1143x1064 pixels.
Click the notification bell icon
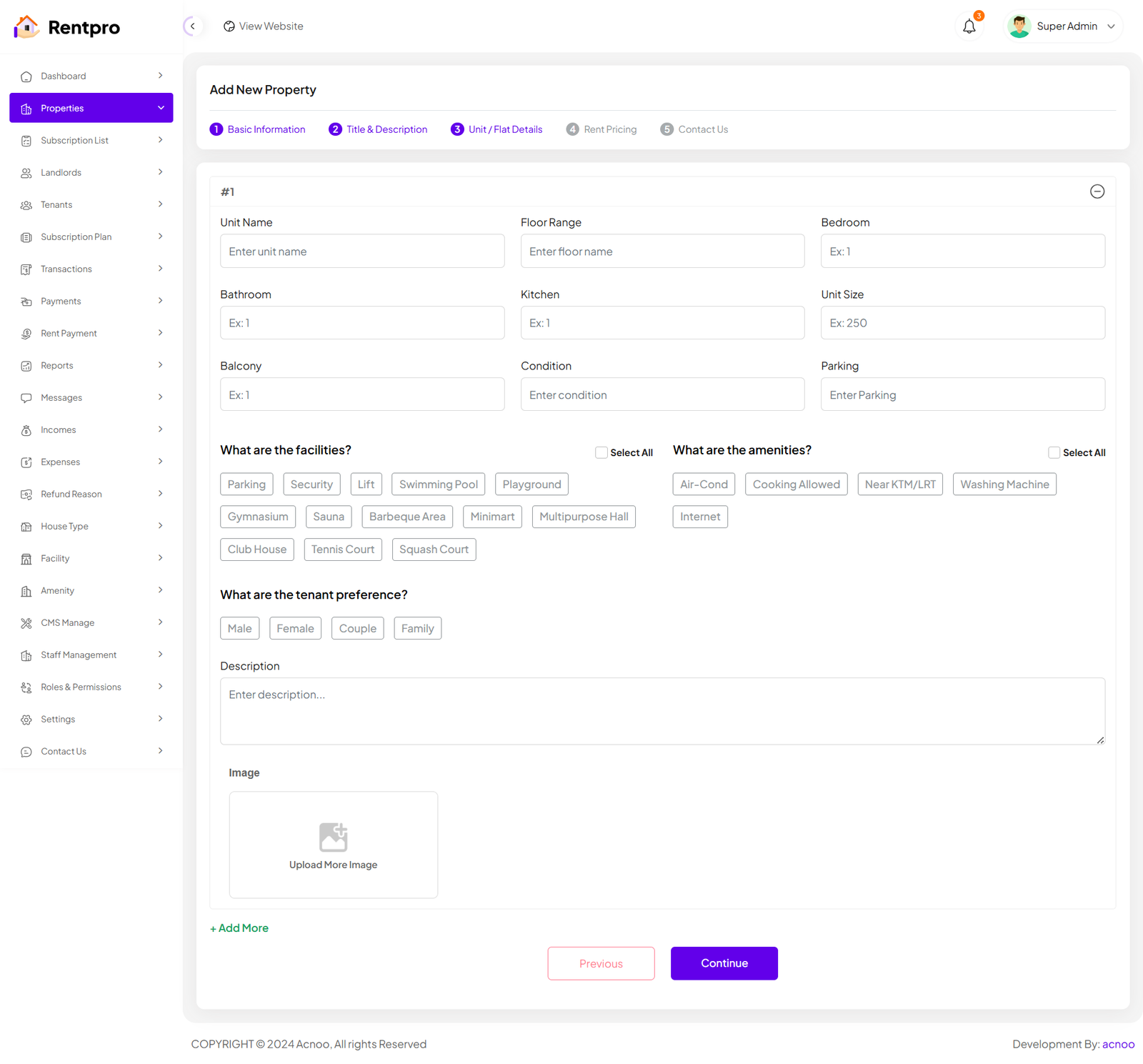click(x=969, y=26)
